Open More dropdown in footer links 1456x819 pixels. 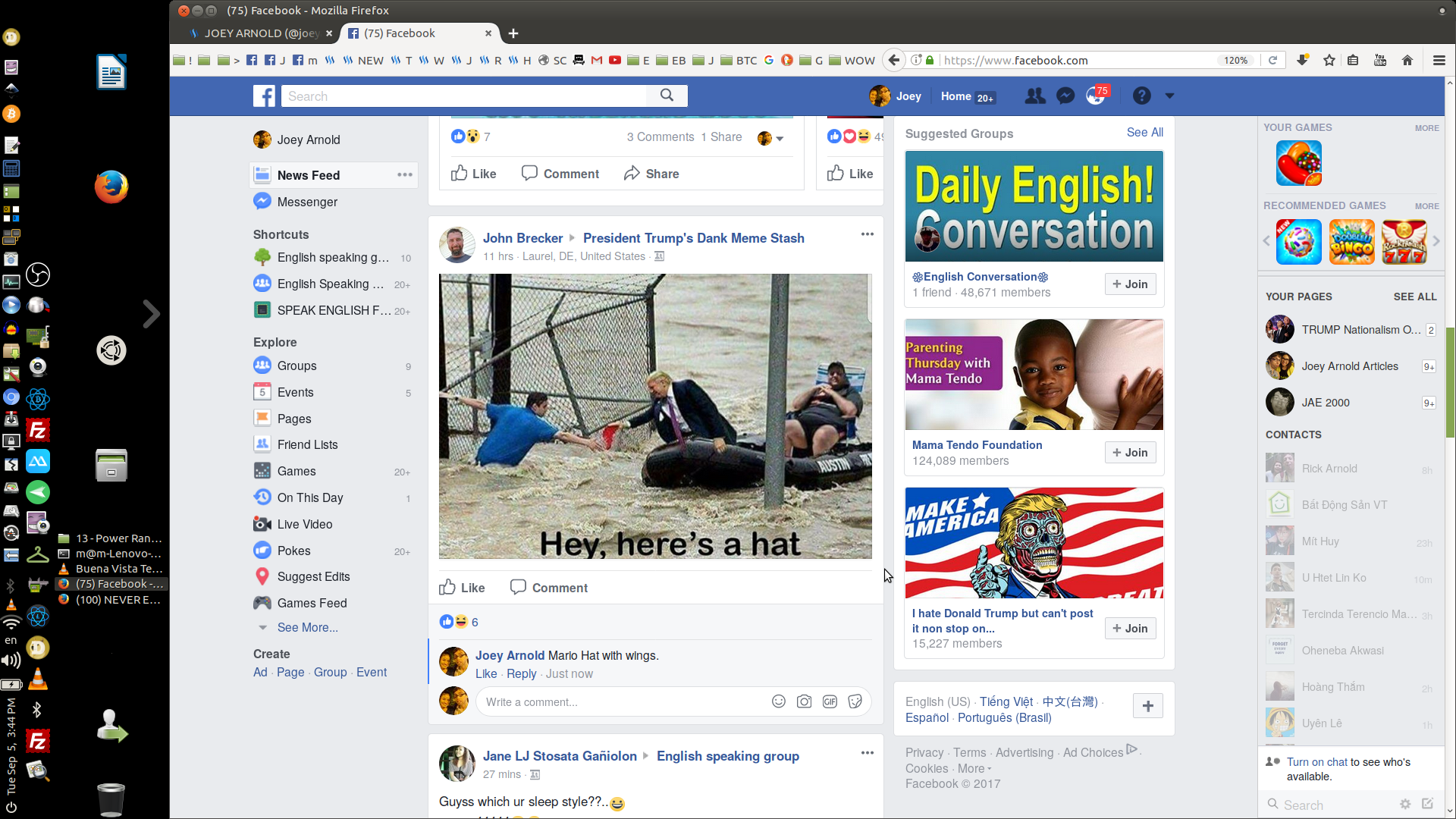[974, 768]
